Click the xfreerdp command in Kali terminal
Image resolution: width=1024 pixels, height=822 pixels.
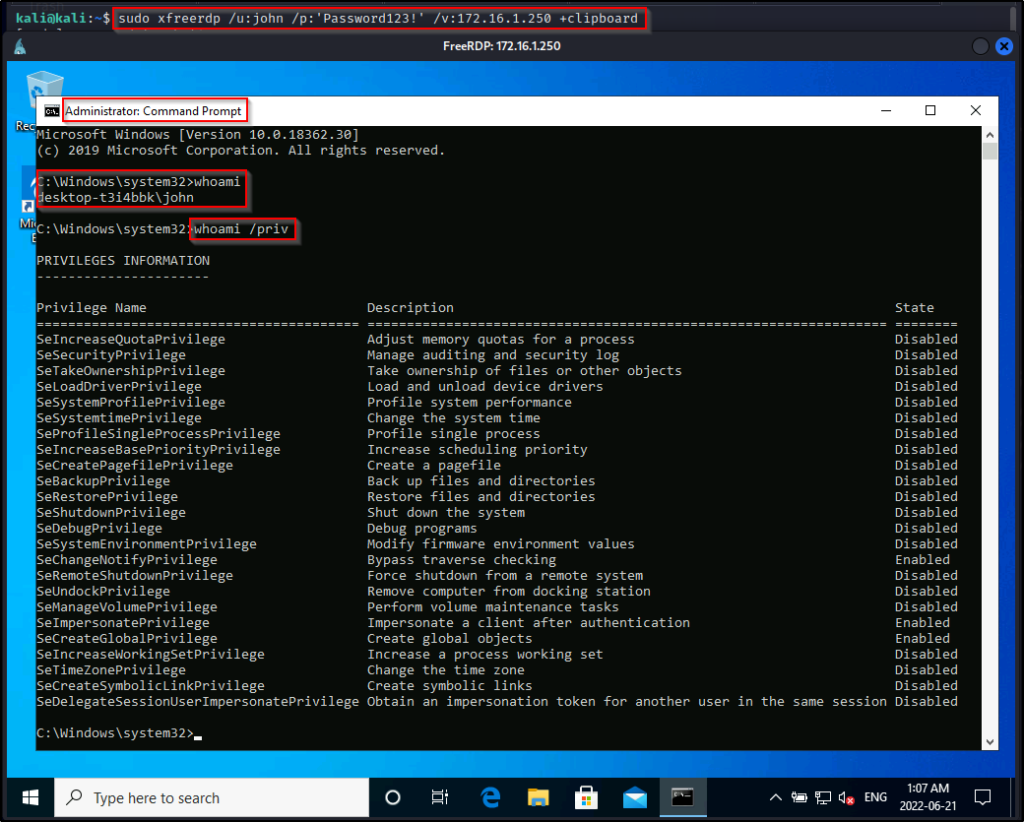pyautogui.click(x=378, y=18)
